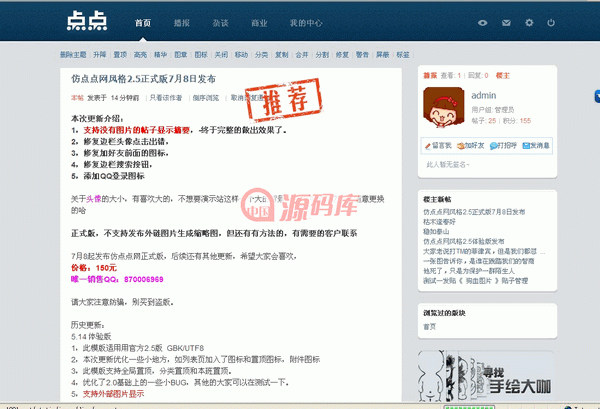600x409 pixels.
Task: Open sidebar post 枯木逢春好
Action: coord(439,222)
